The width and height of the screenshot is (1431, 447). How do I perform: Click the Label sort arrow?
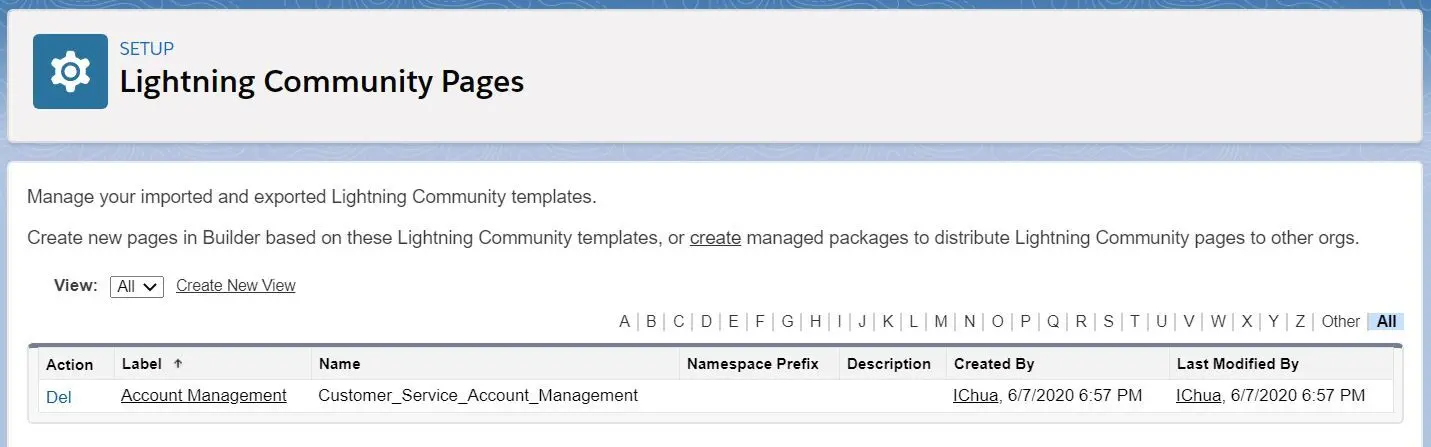coord(179,364)
